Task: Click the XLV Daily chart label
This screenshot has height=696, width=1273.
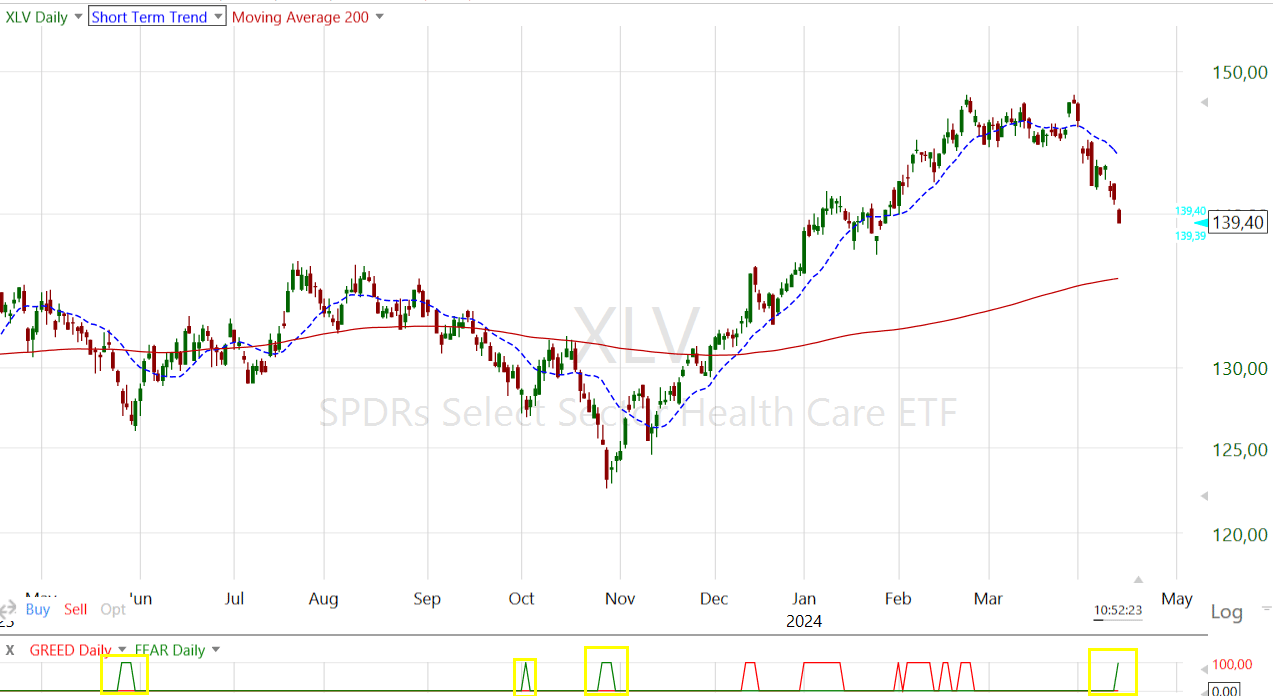Action: point(36,17)
